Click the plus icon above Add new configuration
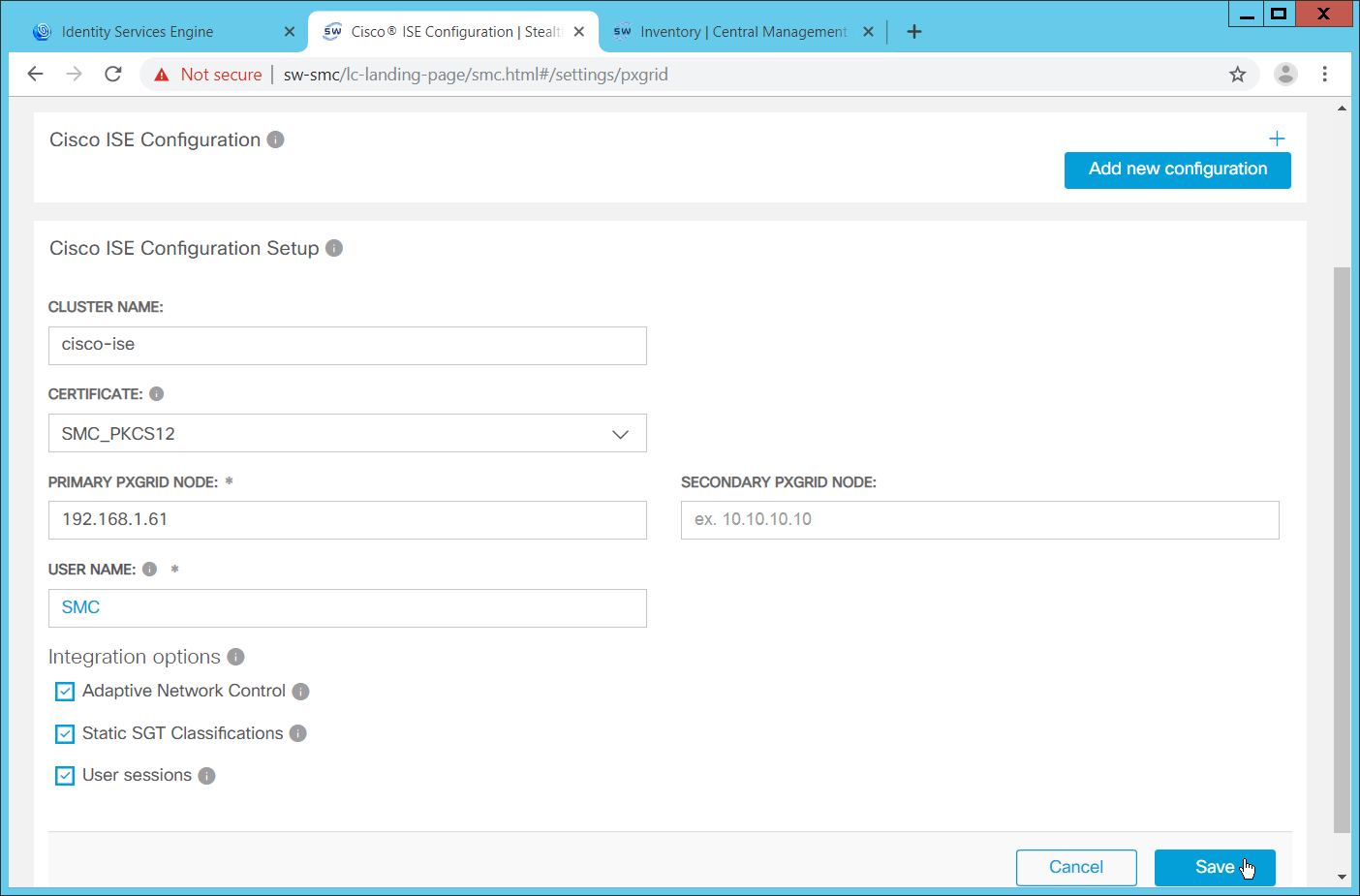This screenshot has width=1360, height=896. [x=1277, y=139]
